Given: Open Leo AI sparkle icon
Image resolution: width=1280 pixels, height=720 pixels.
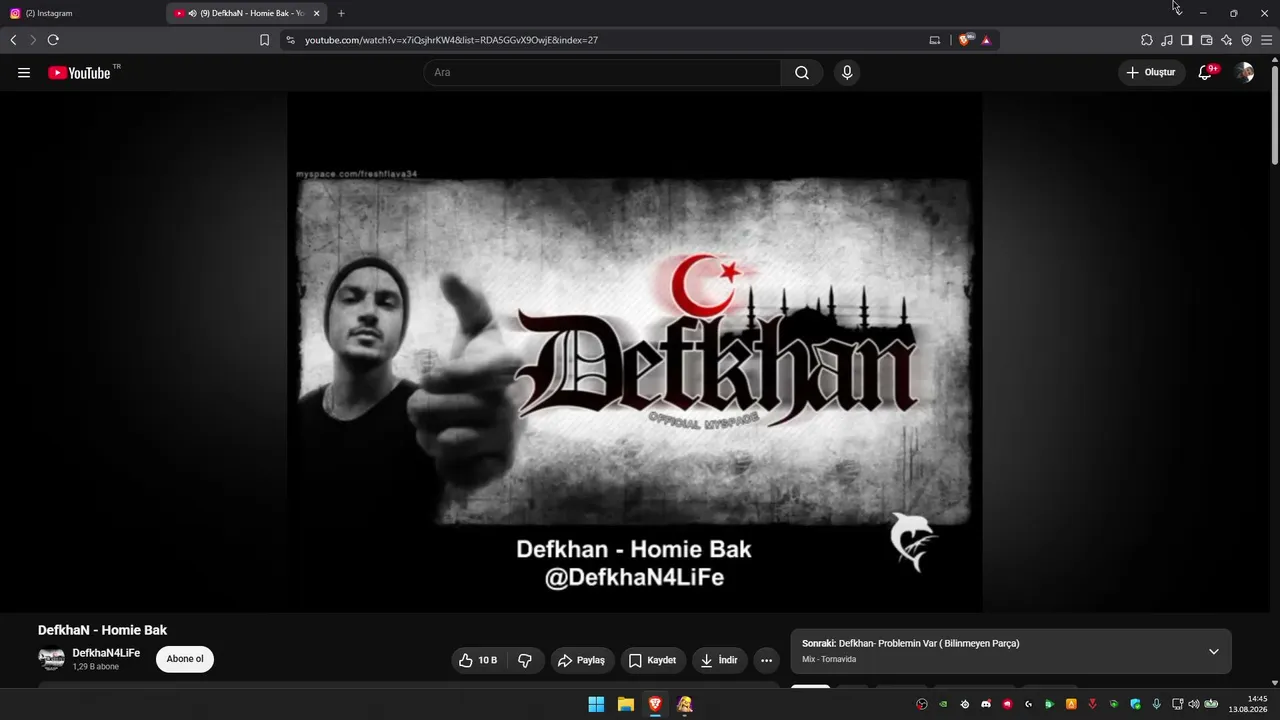Looking at the screenshot, I should point(1227,40).
